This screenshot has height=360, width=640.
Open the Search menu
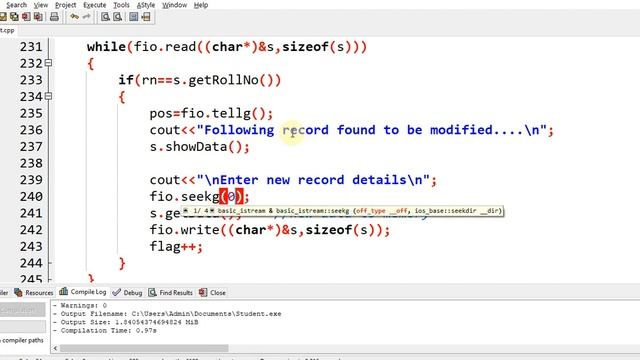[x=16, y=5]
